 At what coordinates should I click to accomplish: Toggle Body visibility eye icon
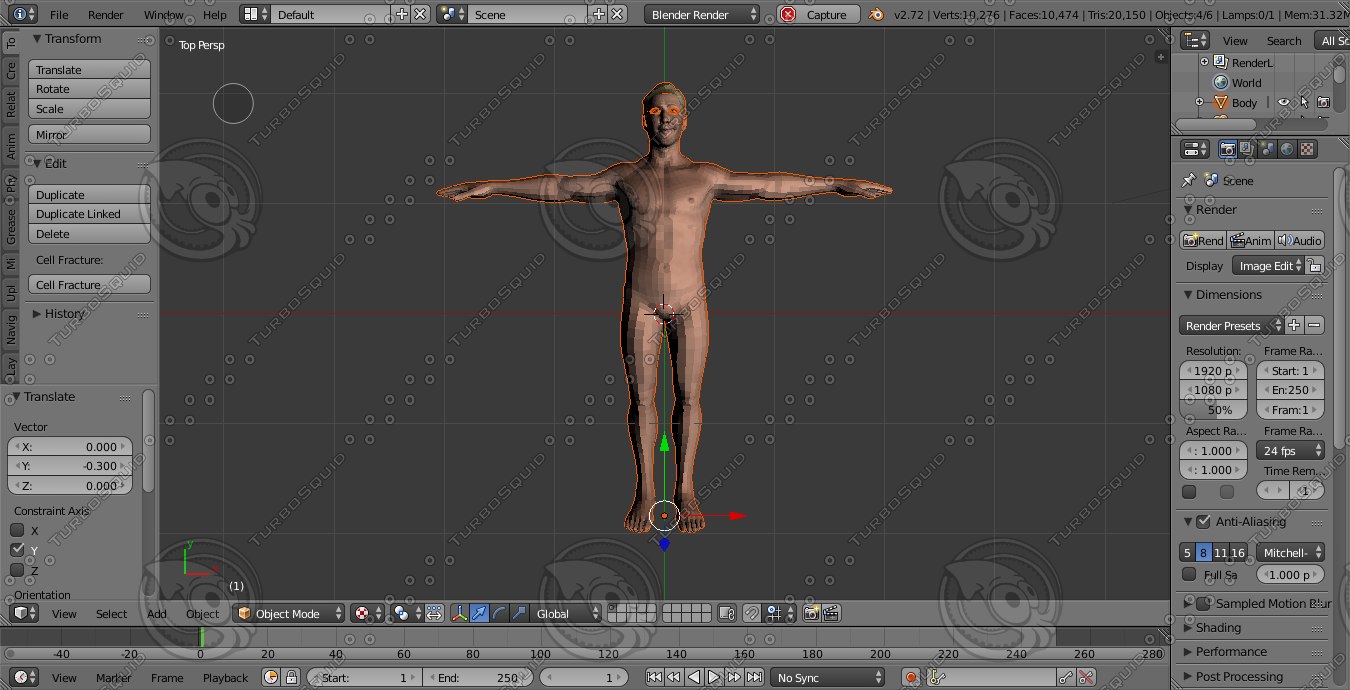[1284, 102]
